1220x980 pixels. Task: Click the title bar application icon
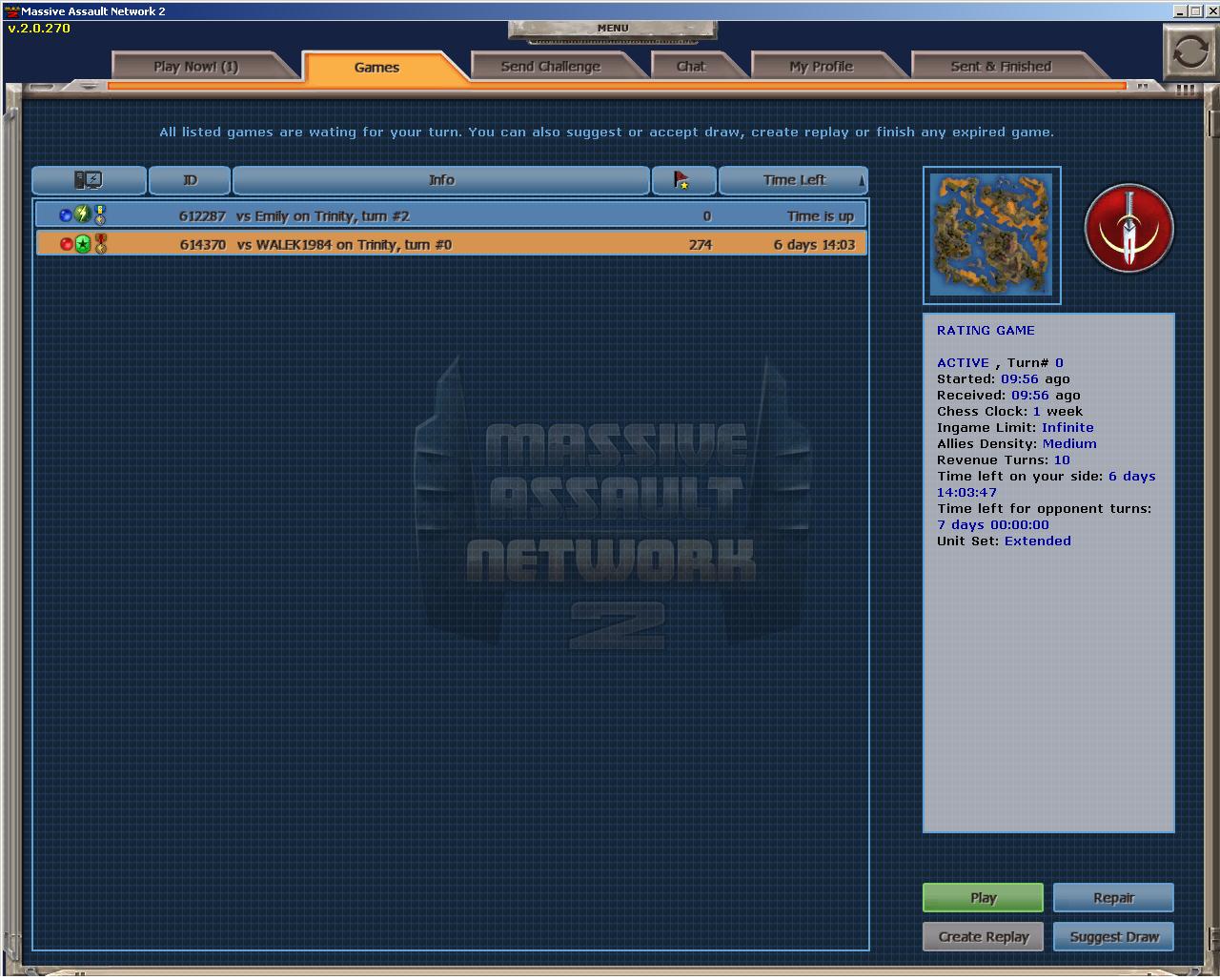coord(12,11)
